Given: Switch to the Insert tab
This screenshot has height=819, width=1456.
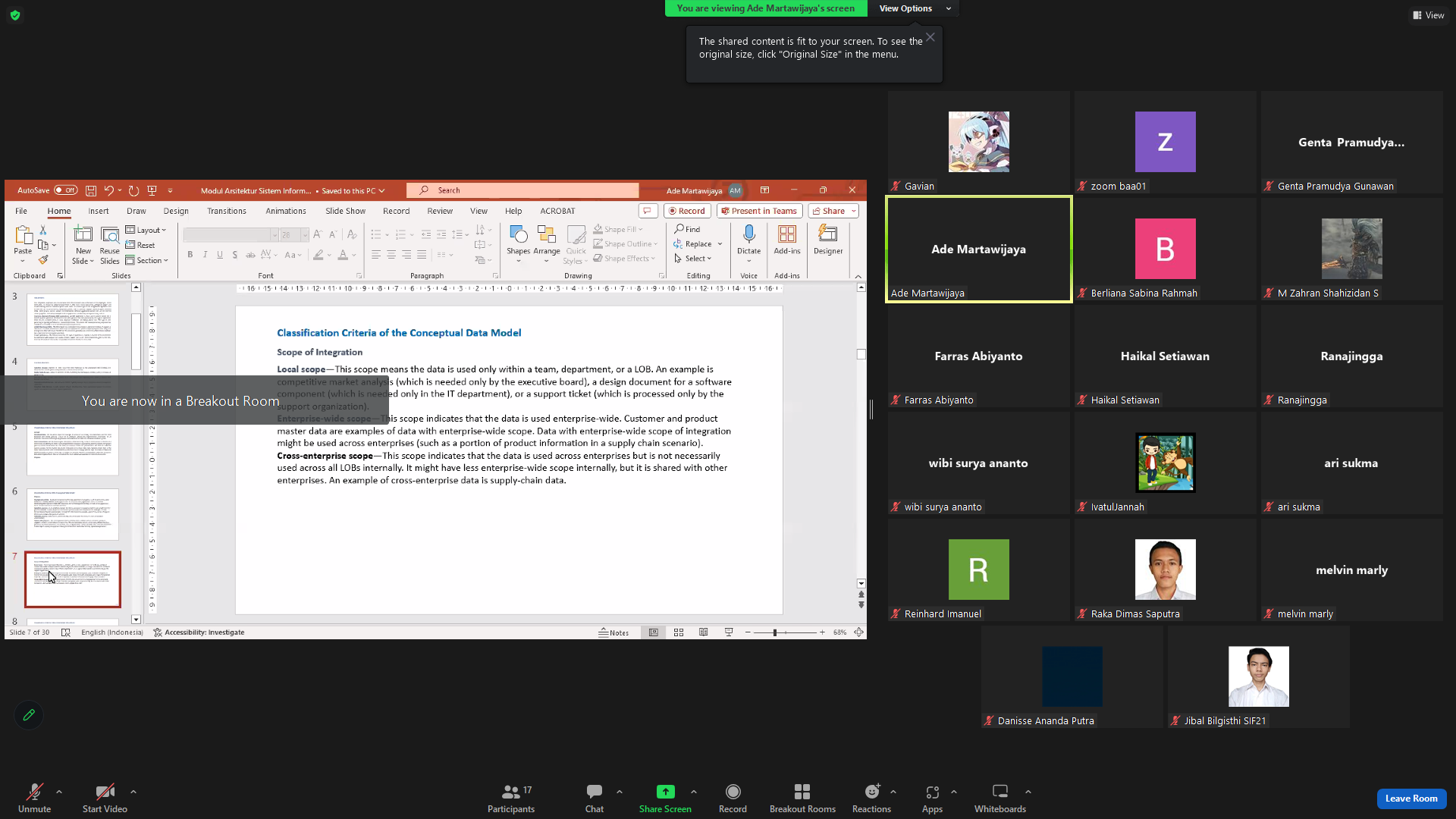Looking at the screenshot, I should [x=99, y=211].
